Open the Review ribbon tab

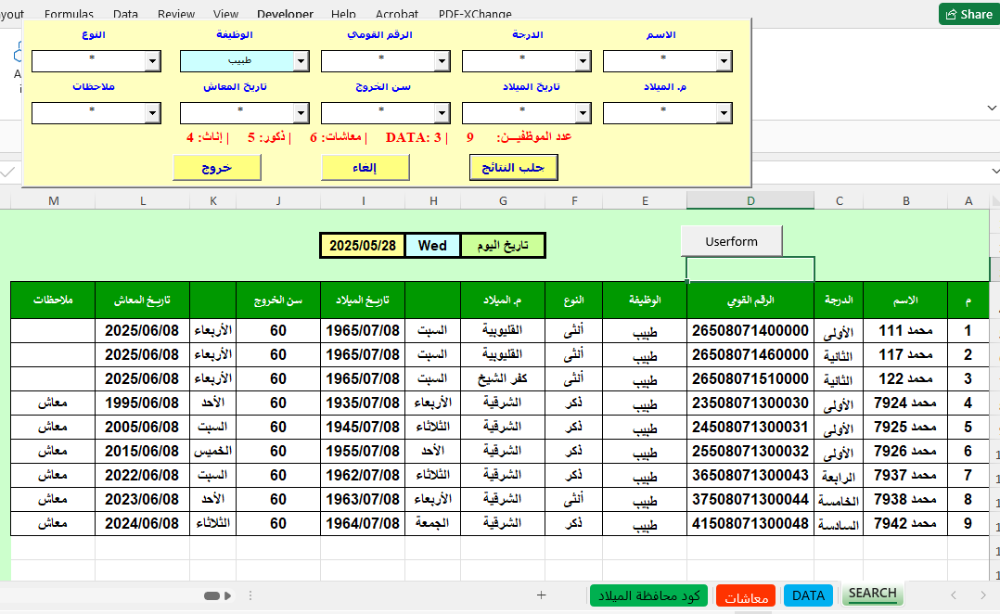coord(176,13)
